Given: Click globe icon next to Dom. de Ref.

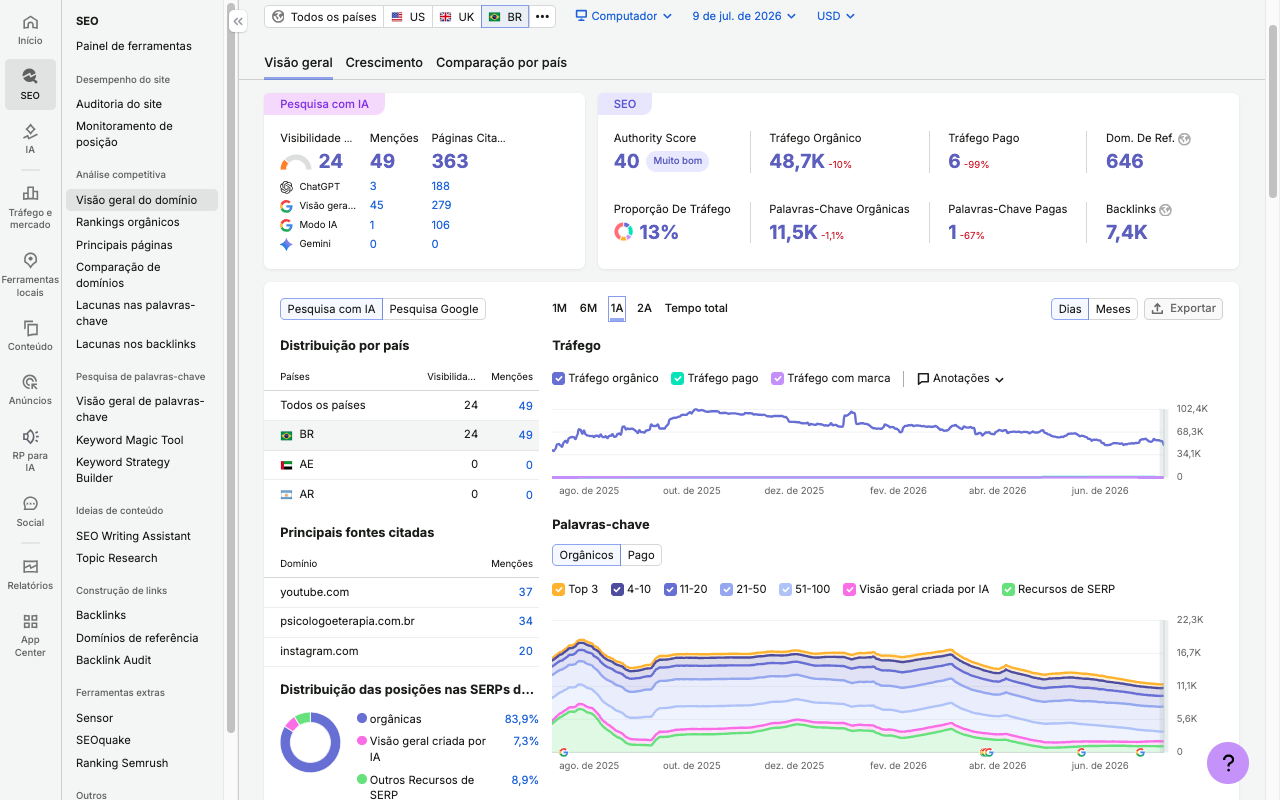Looking at the screenshot, I should pos(1185,139).
